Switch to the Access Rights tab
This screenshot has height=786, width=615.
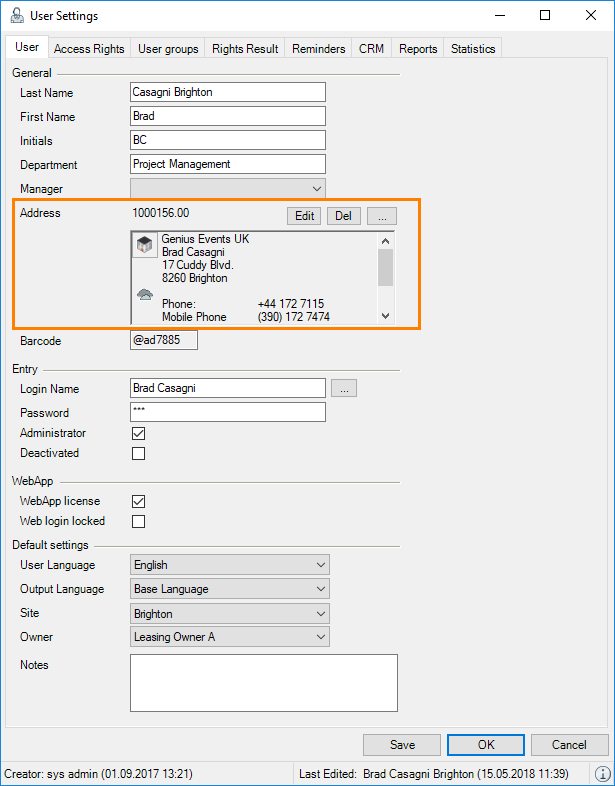[x=89, y=48]
